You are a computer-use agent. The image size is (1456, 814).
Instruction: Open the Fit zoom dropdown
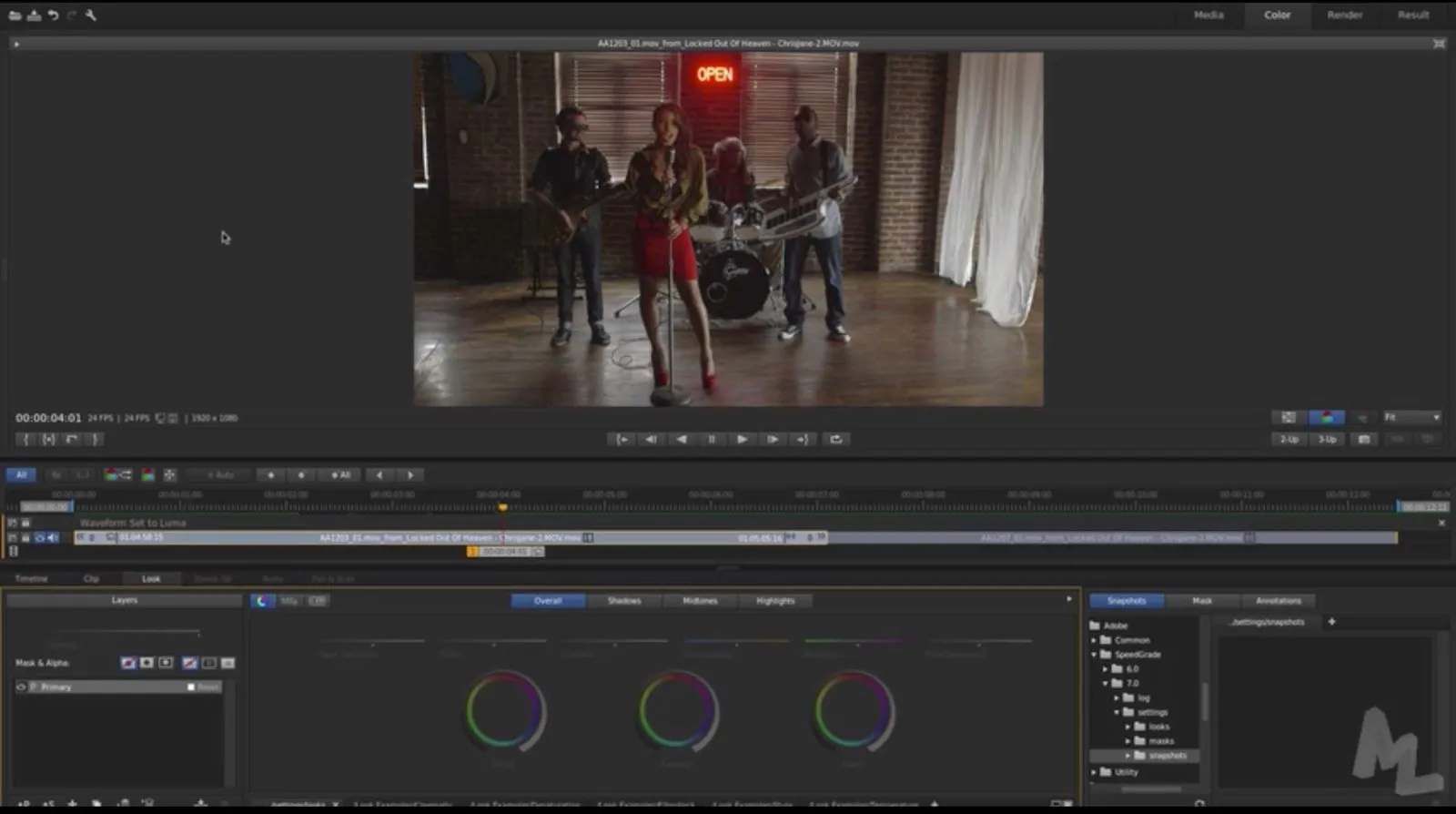[1412, 417]
